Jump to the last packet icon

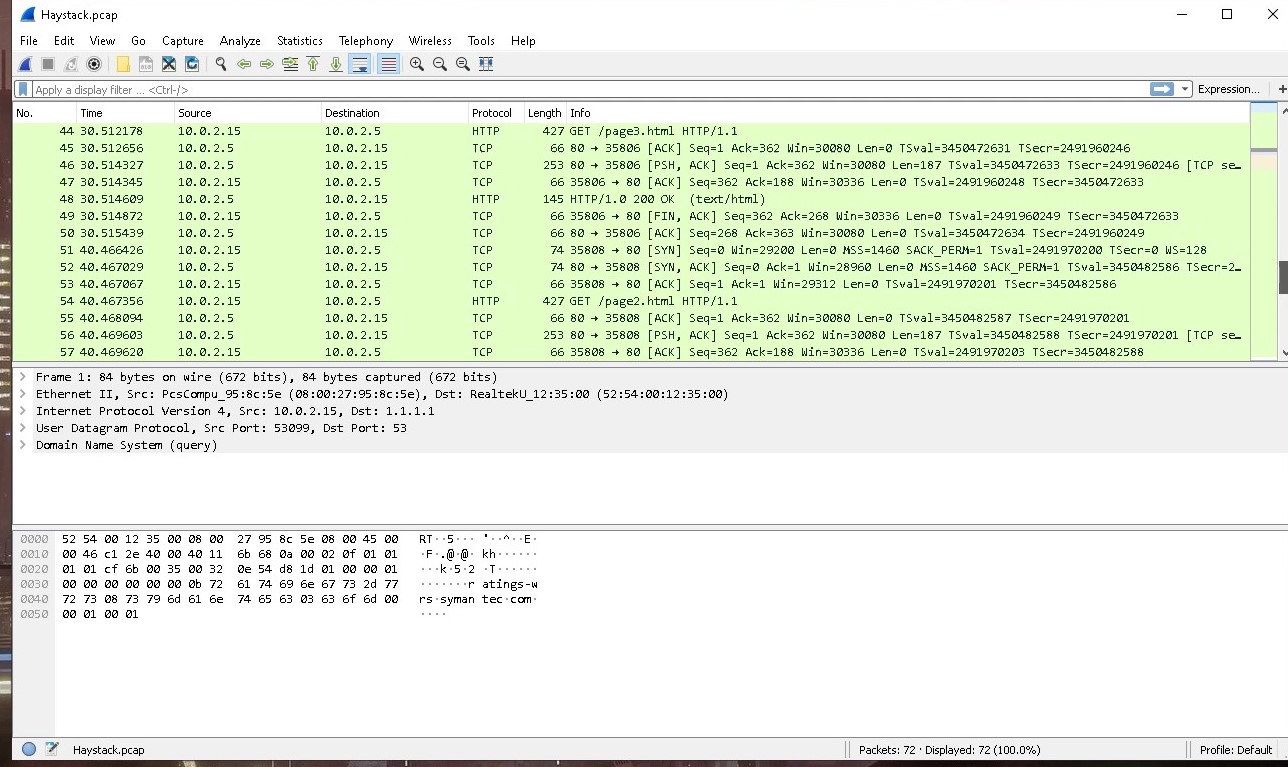point(336,64)
